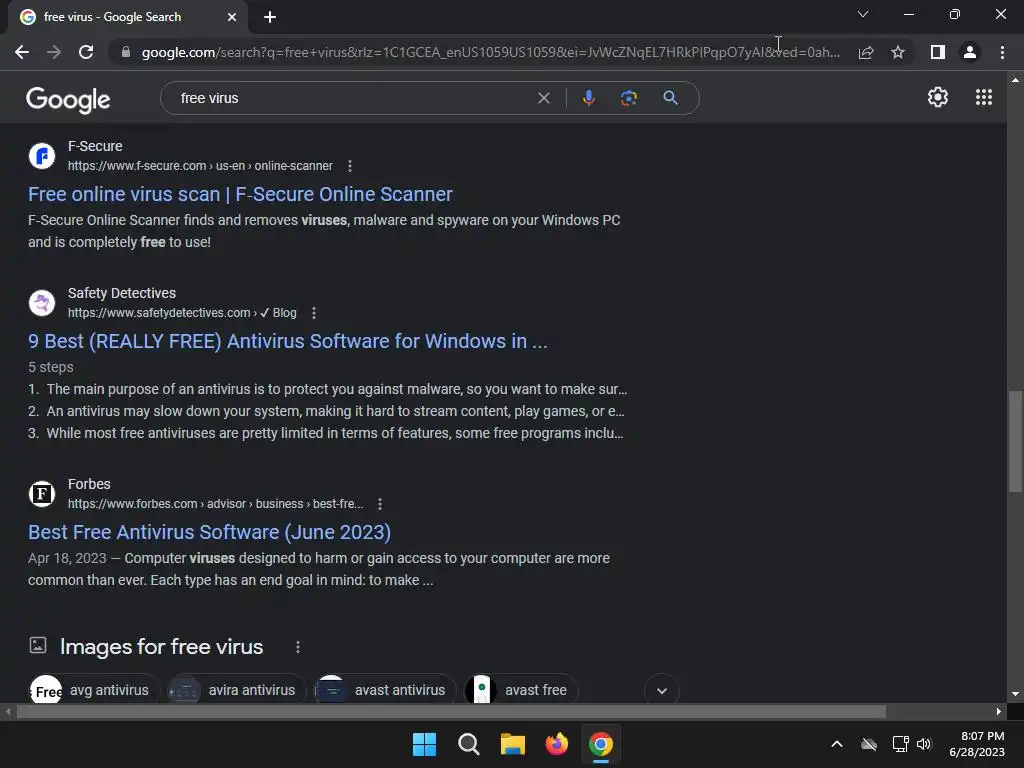Search by image with Google Lens
This screenshot has width=1024, height=768.
pyautogui.click(x=629, y=98)
